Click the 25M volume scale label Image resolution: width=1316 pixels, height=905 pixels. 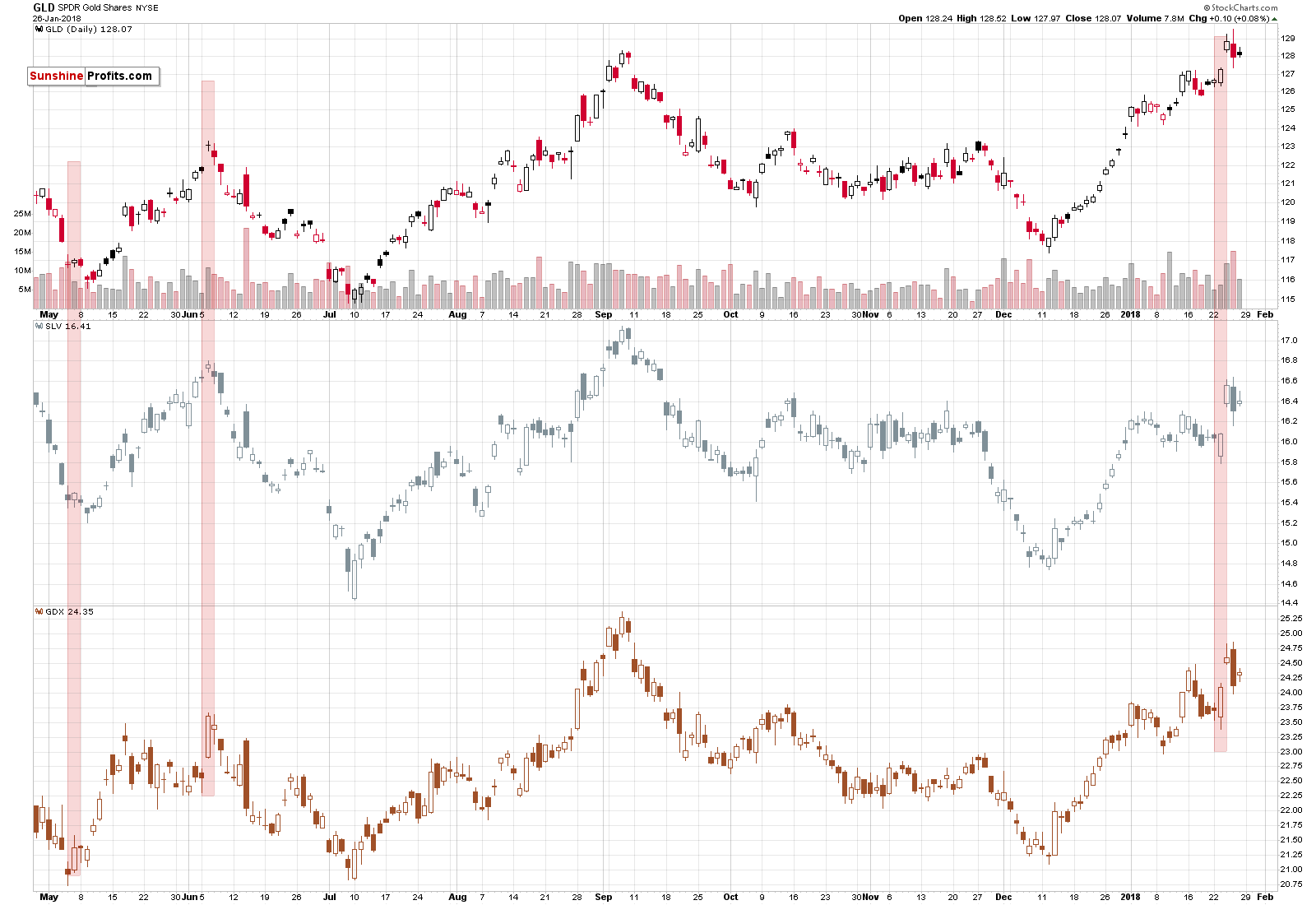(x=22, y=213)
